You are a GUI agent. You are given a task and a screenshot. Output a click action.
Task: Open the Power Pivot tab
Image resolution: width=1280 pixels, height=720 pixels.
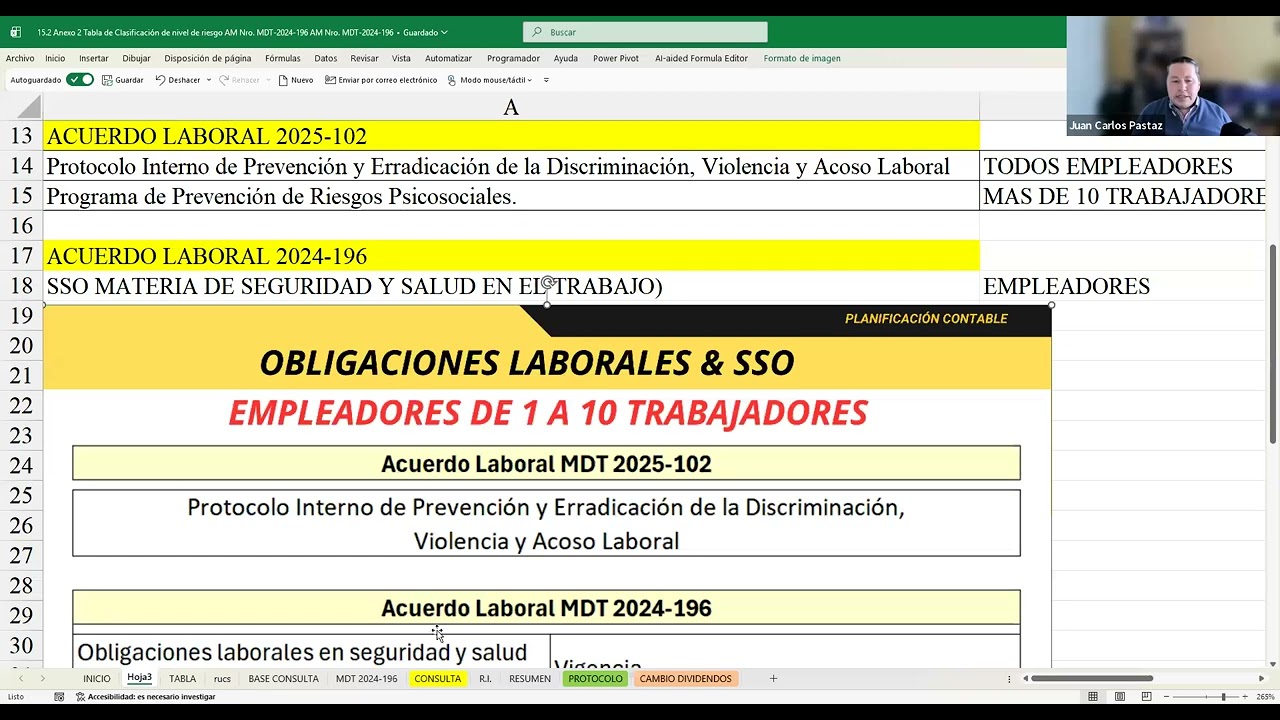tap(616, 58)
